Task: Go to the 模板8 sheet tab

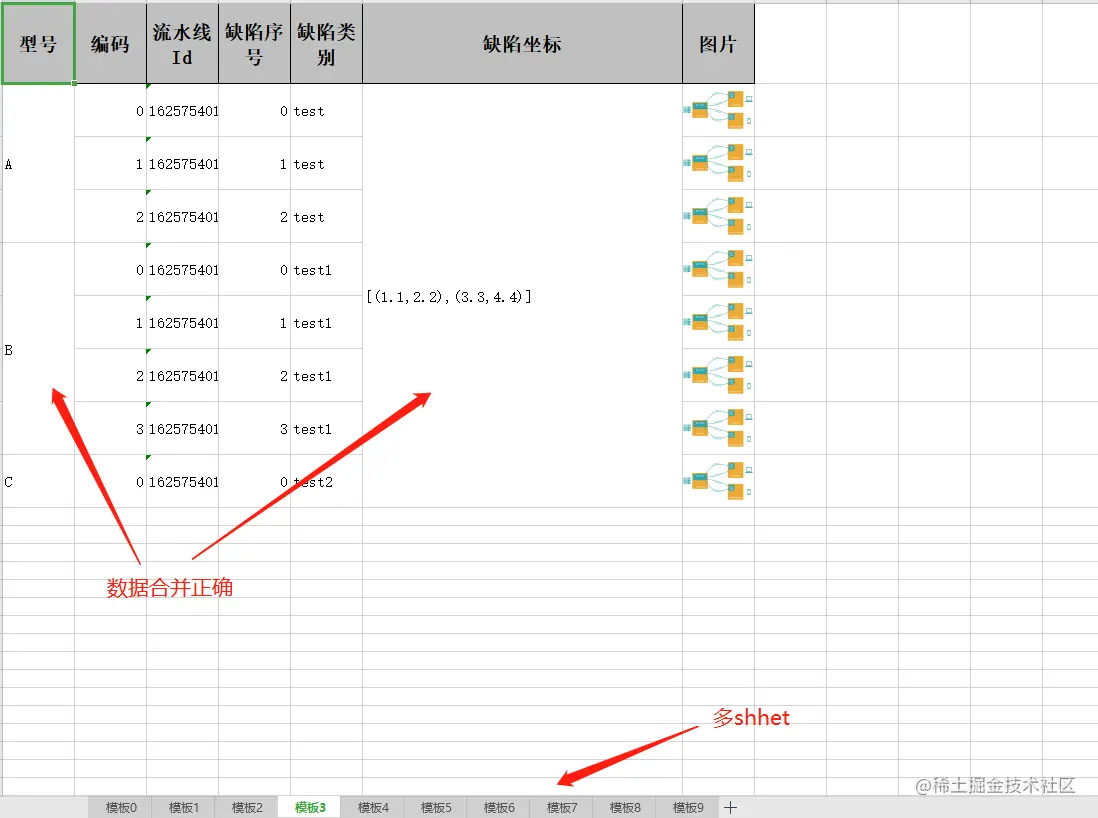Action: pos(625,807)
